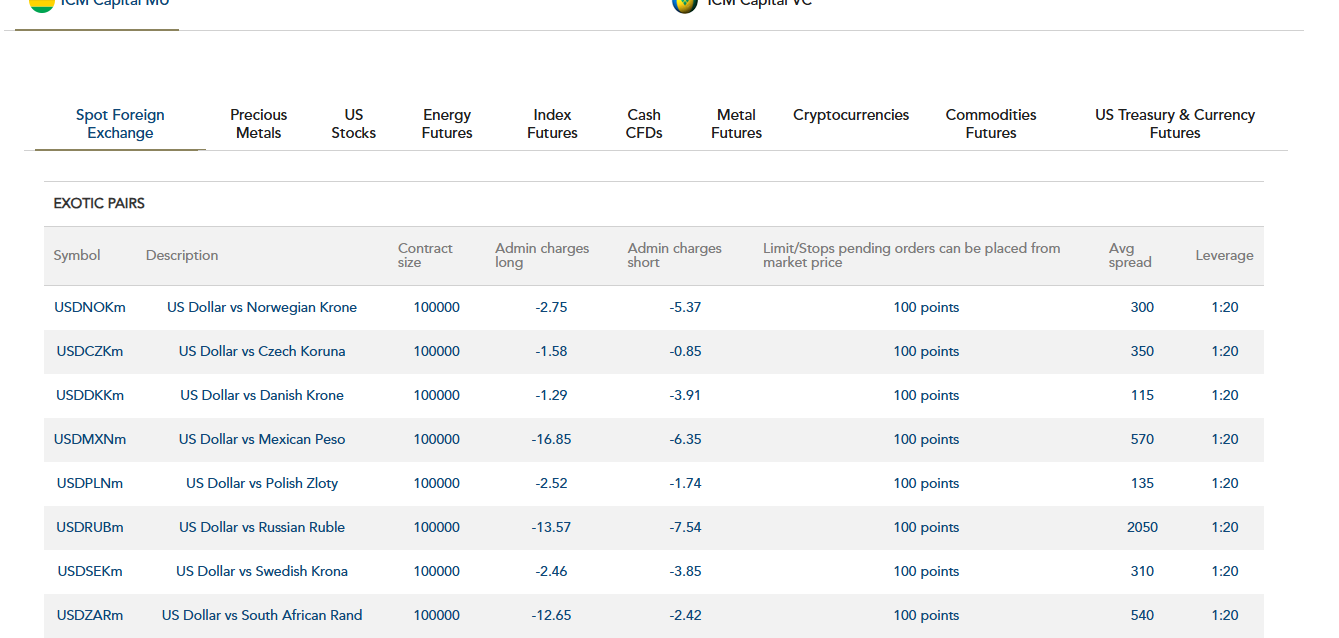The image size is (1339, 638).
Task: Click the ICM Capital MU flag icon
Action: pos(42,4)
